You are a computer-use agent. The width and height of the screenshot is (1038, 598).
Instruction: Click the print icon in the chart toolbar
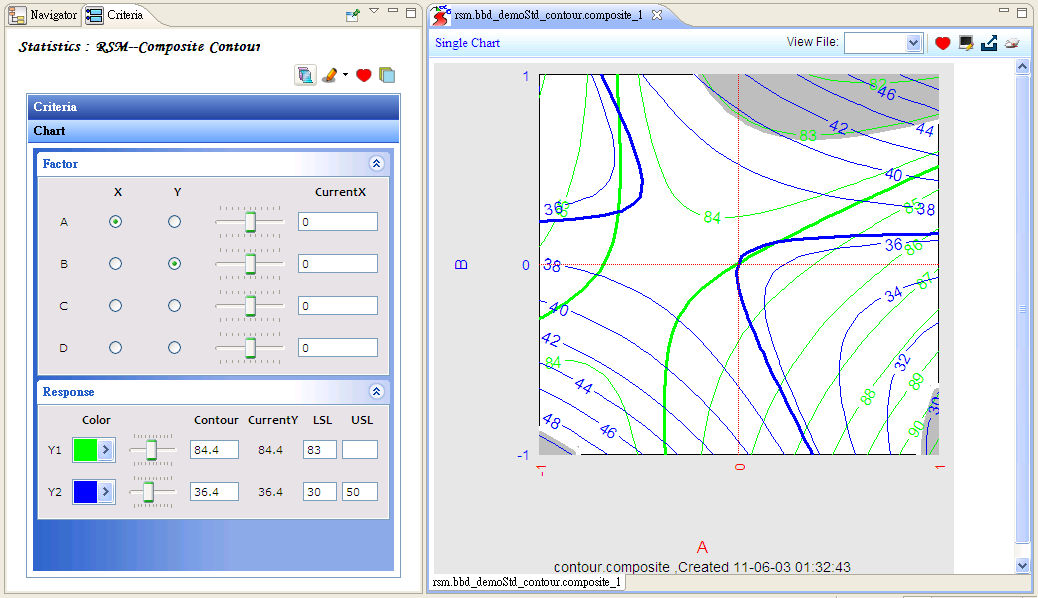(1012, 44)
